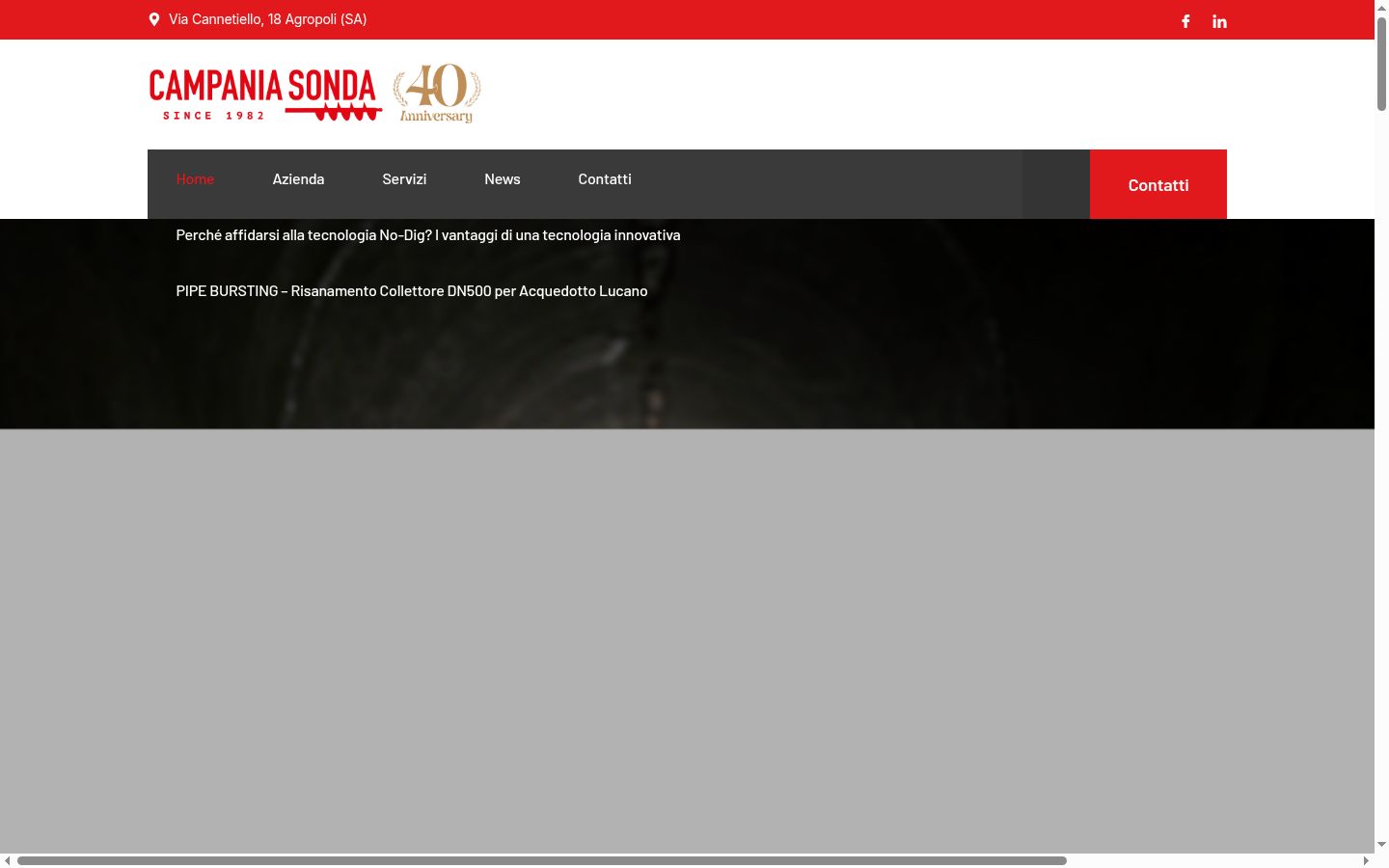Screen dimensions: 1389x868
Task: Open Contatti in the dark navigation bar
Action: (605, 179)
